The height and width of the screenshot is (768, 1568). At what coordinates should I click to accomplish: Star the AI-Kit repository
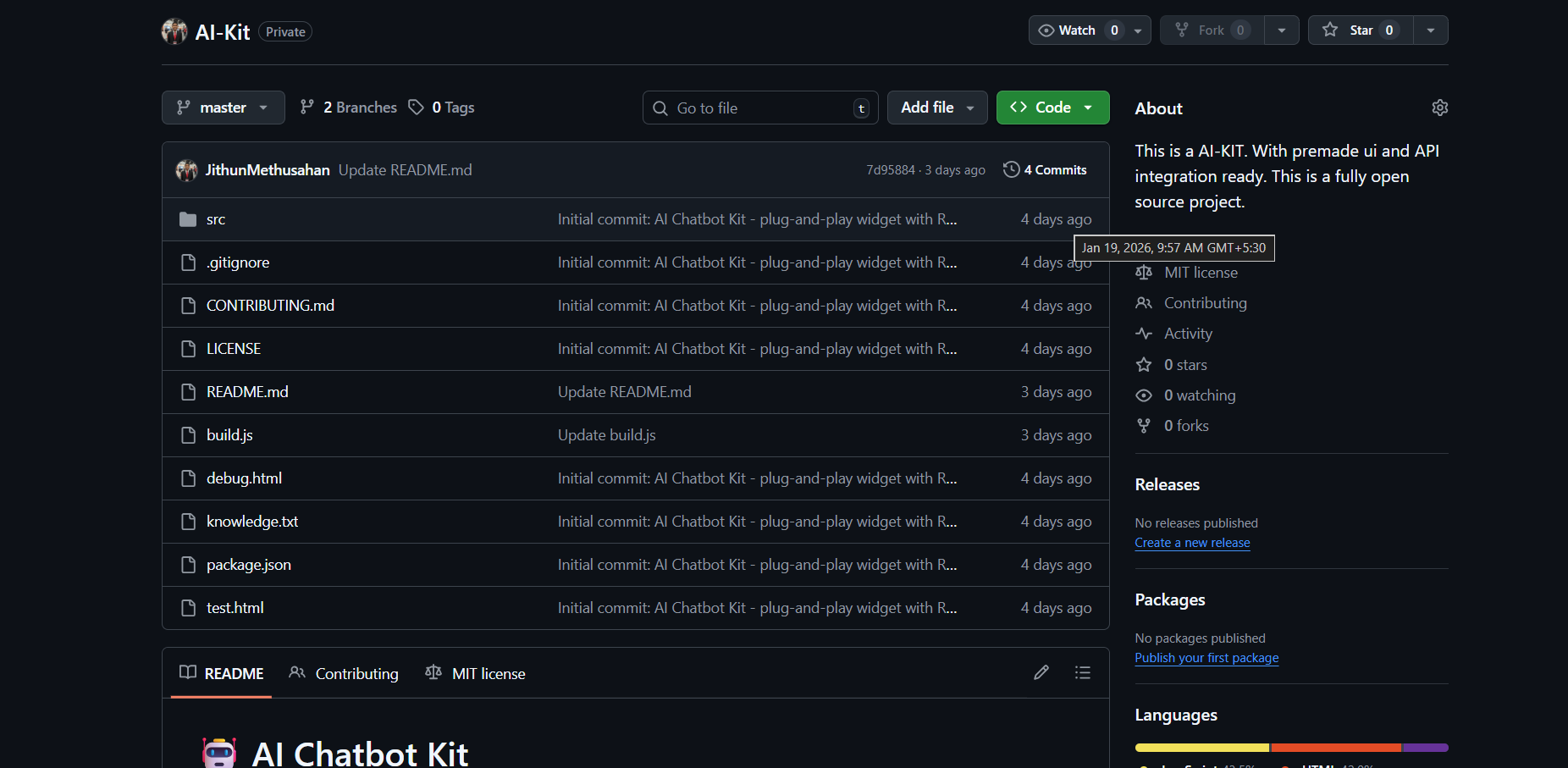[x=1361, y=30]
